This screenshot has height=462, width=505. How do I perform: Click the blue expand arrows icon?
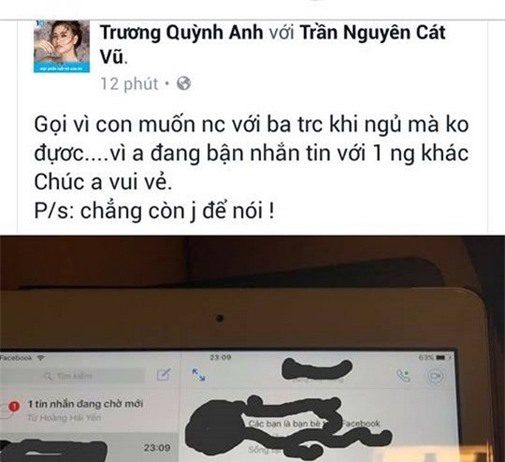(x=199, y=375)
